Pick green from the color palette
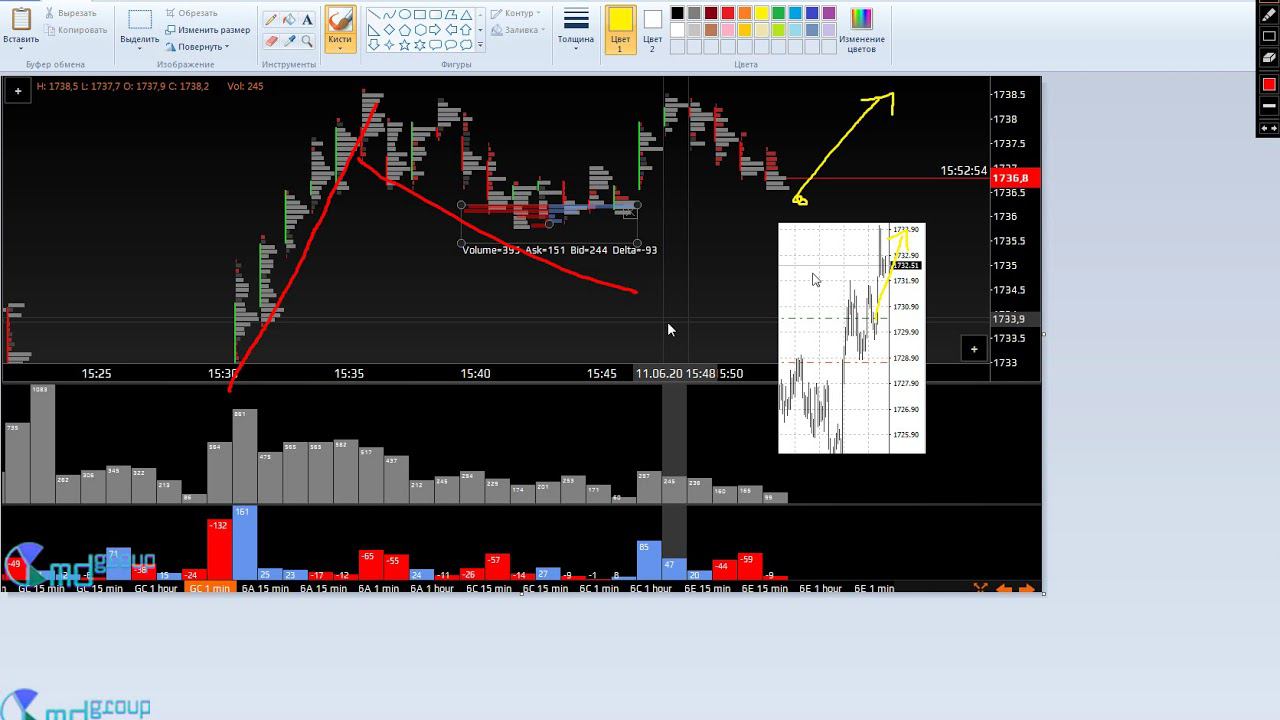This screenshot has width=1280, height=720. (779, 13)
